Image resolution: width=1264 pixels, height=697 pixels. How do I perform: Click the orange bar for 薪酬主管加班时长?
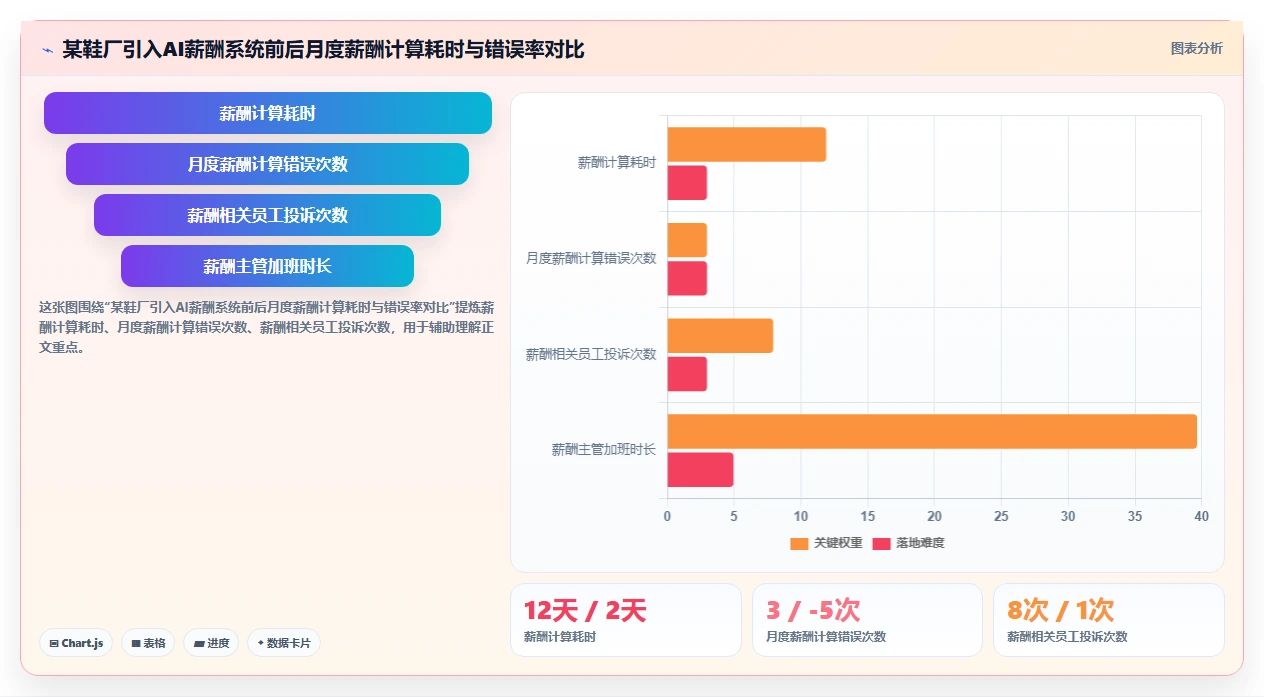tap(932, 431)
